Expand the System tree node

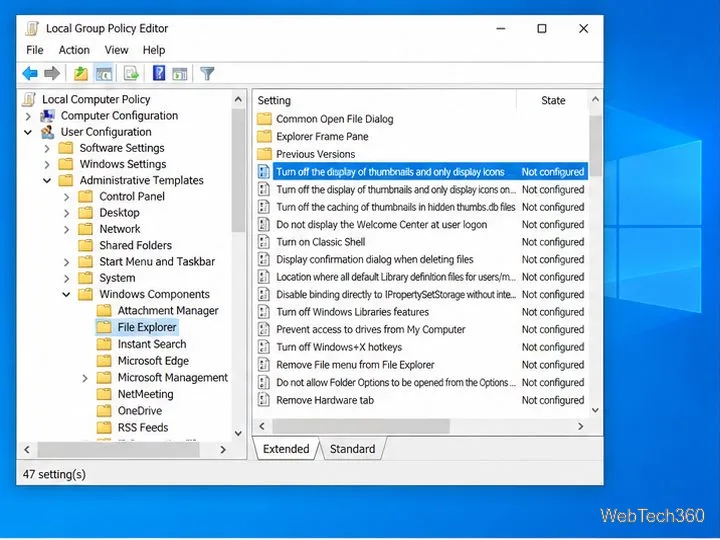(67, 278)
